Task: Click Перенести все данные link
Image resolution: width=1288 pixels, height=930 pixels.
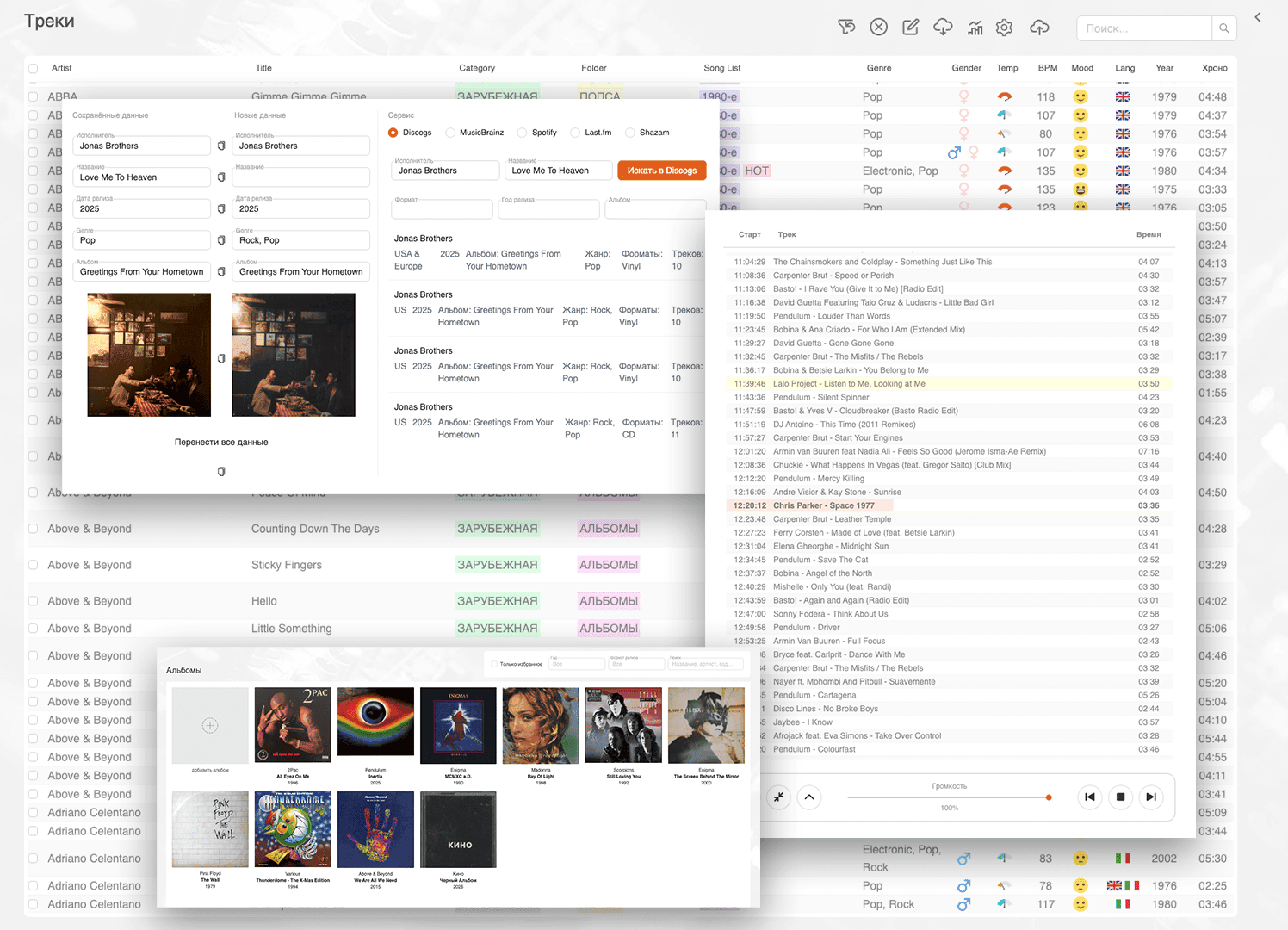Action: pos(221,443)
